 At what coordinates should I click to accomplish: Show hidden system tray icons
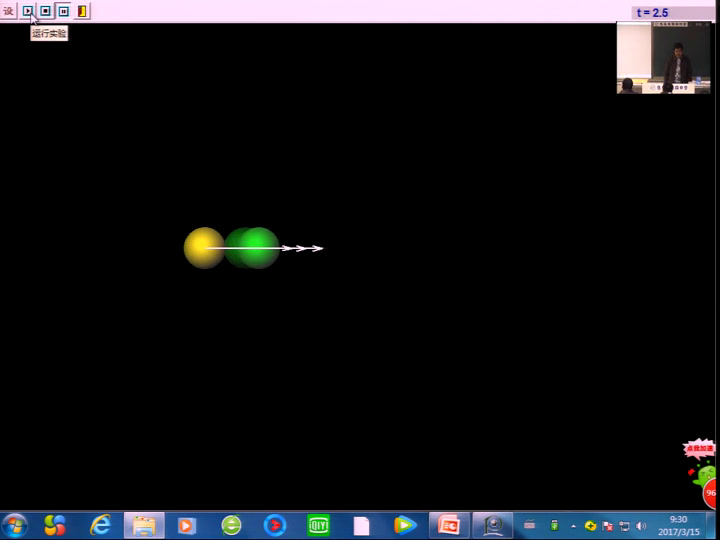pos(574,526)
